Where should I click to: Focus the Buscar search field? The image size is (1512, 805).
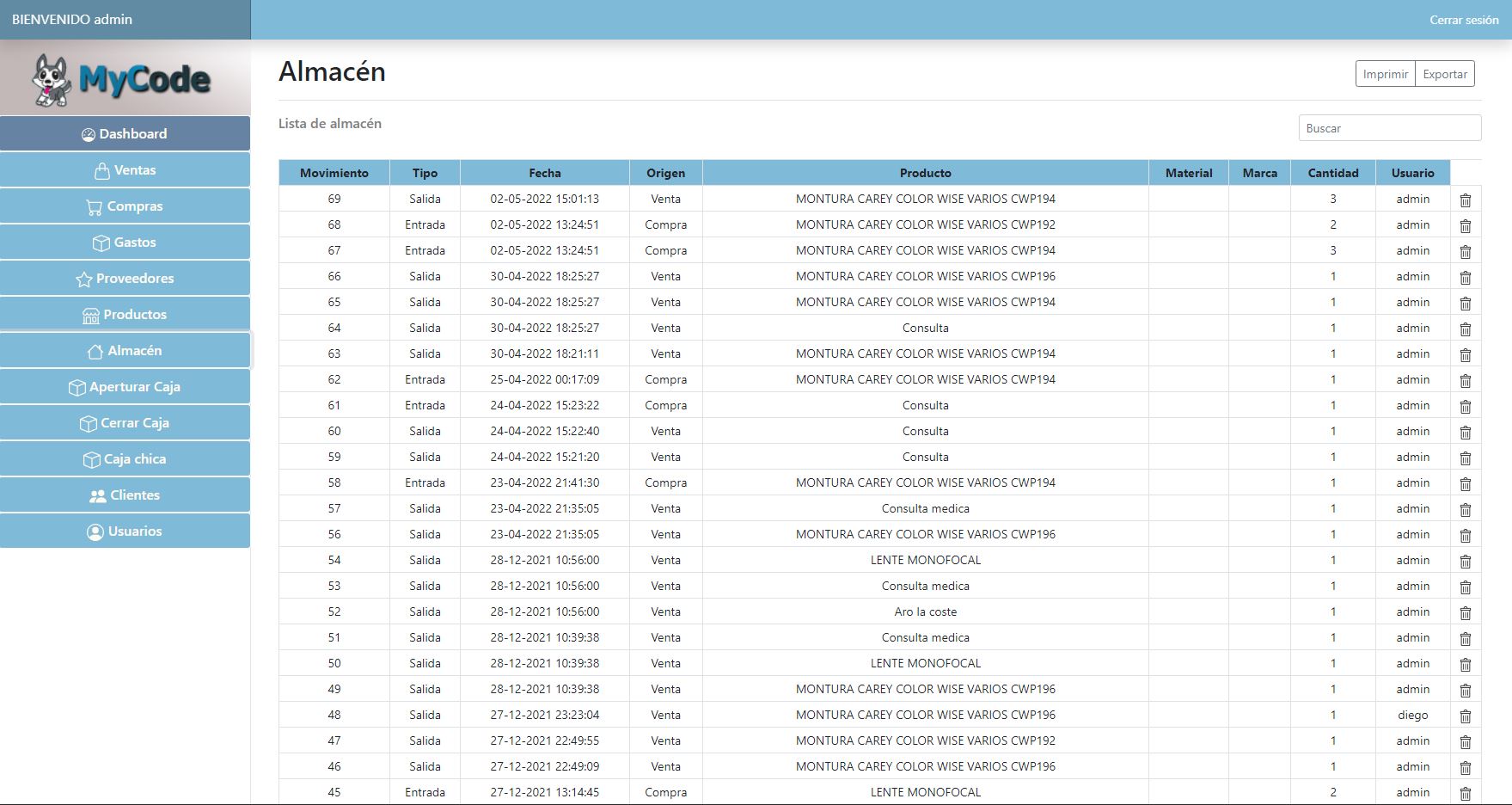point(1390,128)
